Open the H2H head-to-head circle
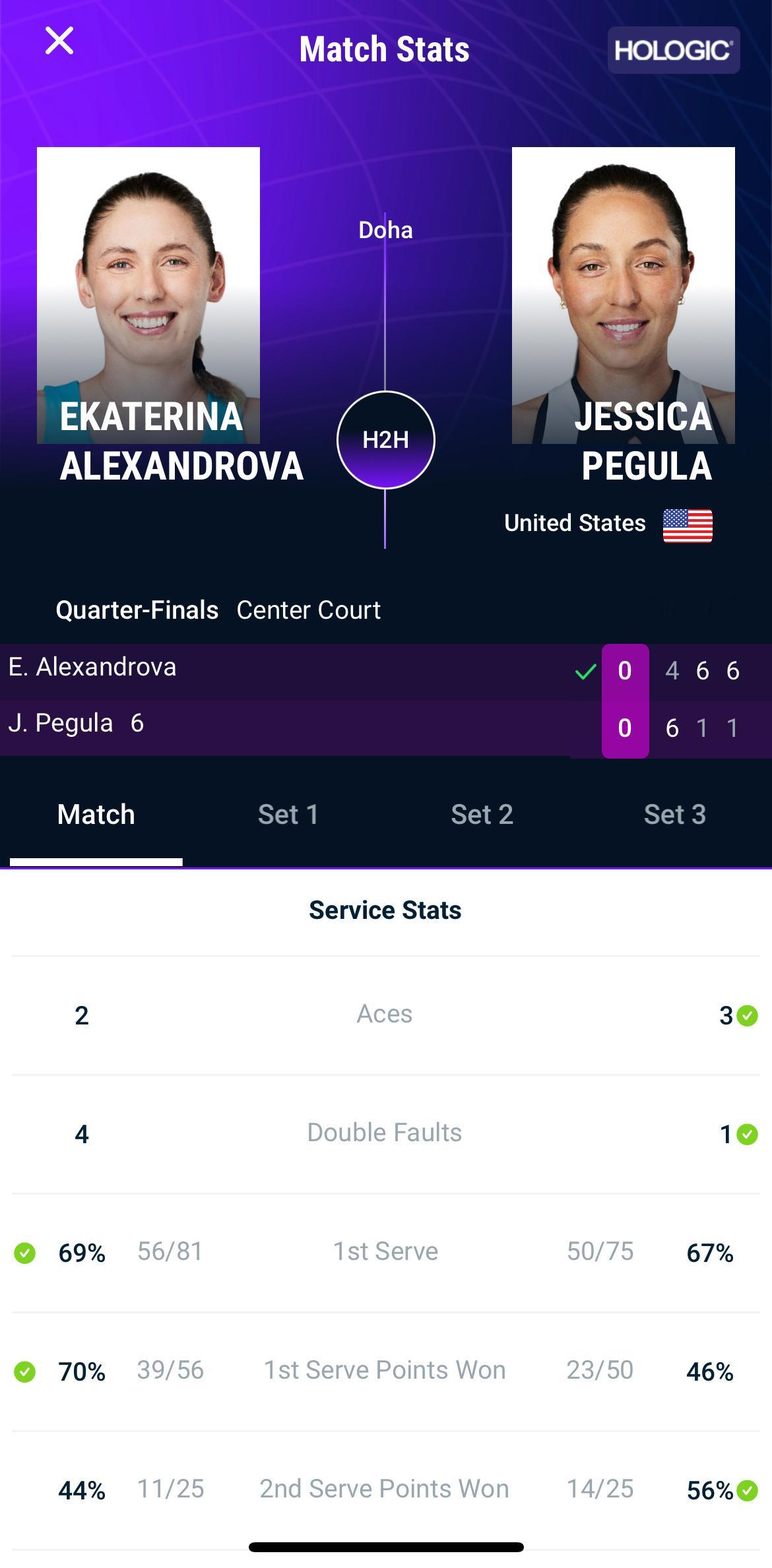The width and height of the screenshot is (772, 1568). coord(385,440)
